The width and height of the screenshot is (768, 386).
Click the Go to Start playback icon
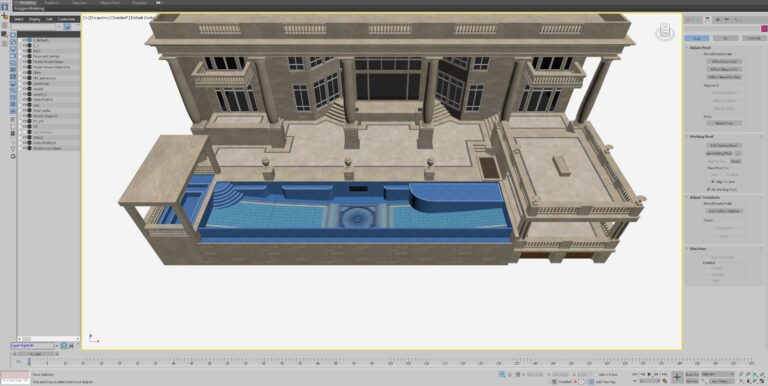coord(635,374)
